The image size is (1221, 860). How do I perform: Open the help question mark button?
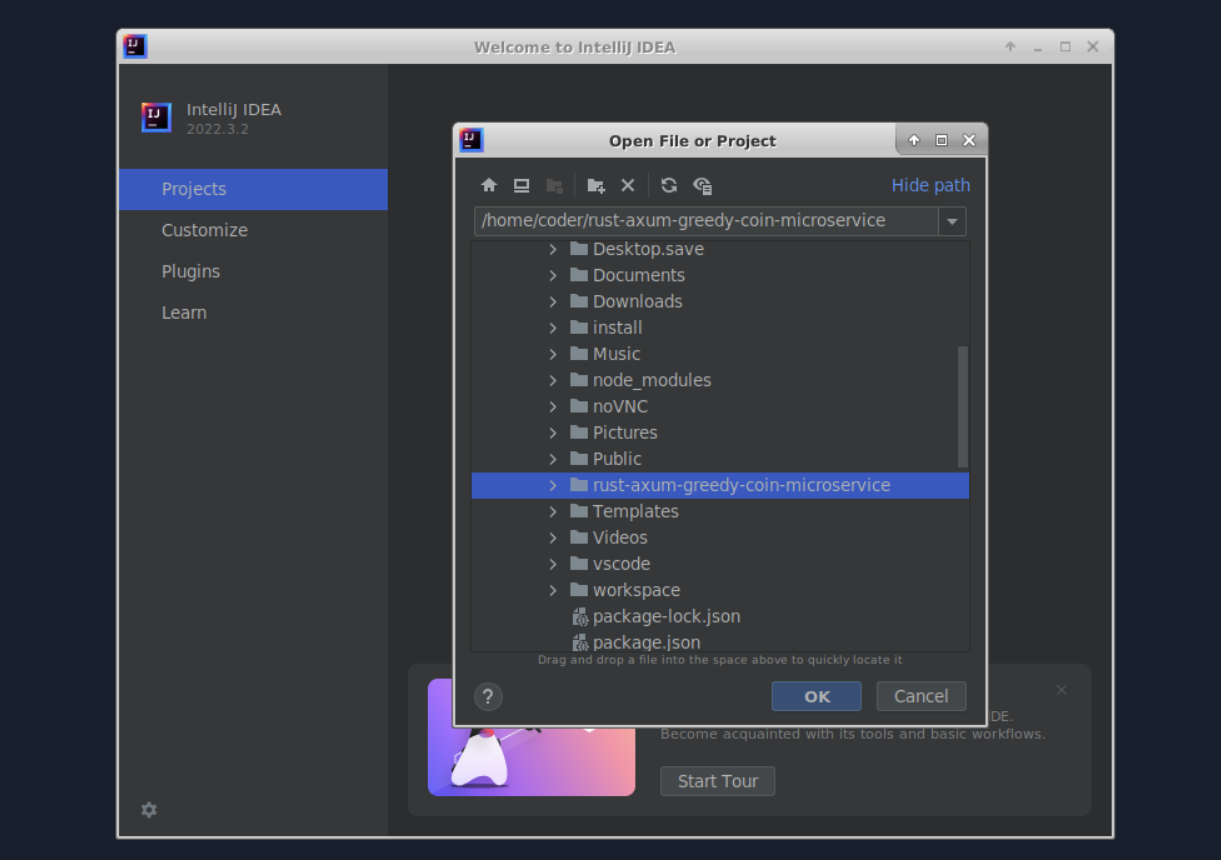pos(488,696)
